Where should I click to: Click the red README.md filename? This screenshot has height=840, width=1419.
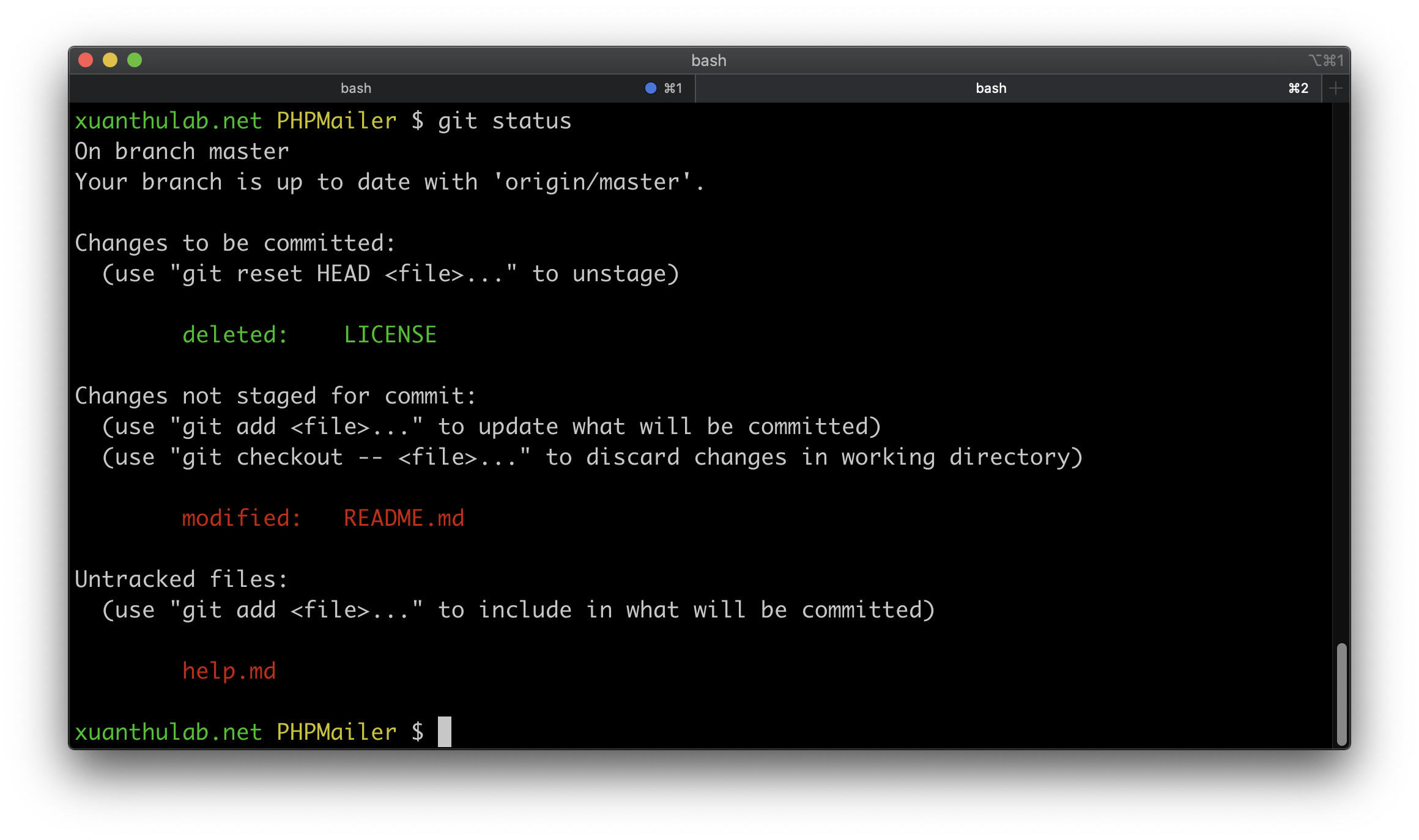(404, 518)
